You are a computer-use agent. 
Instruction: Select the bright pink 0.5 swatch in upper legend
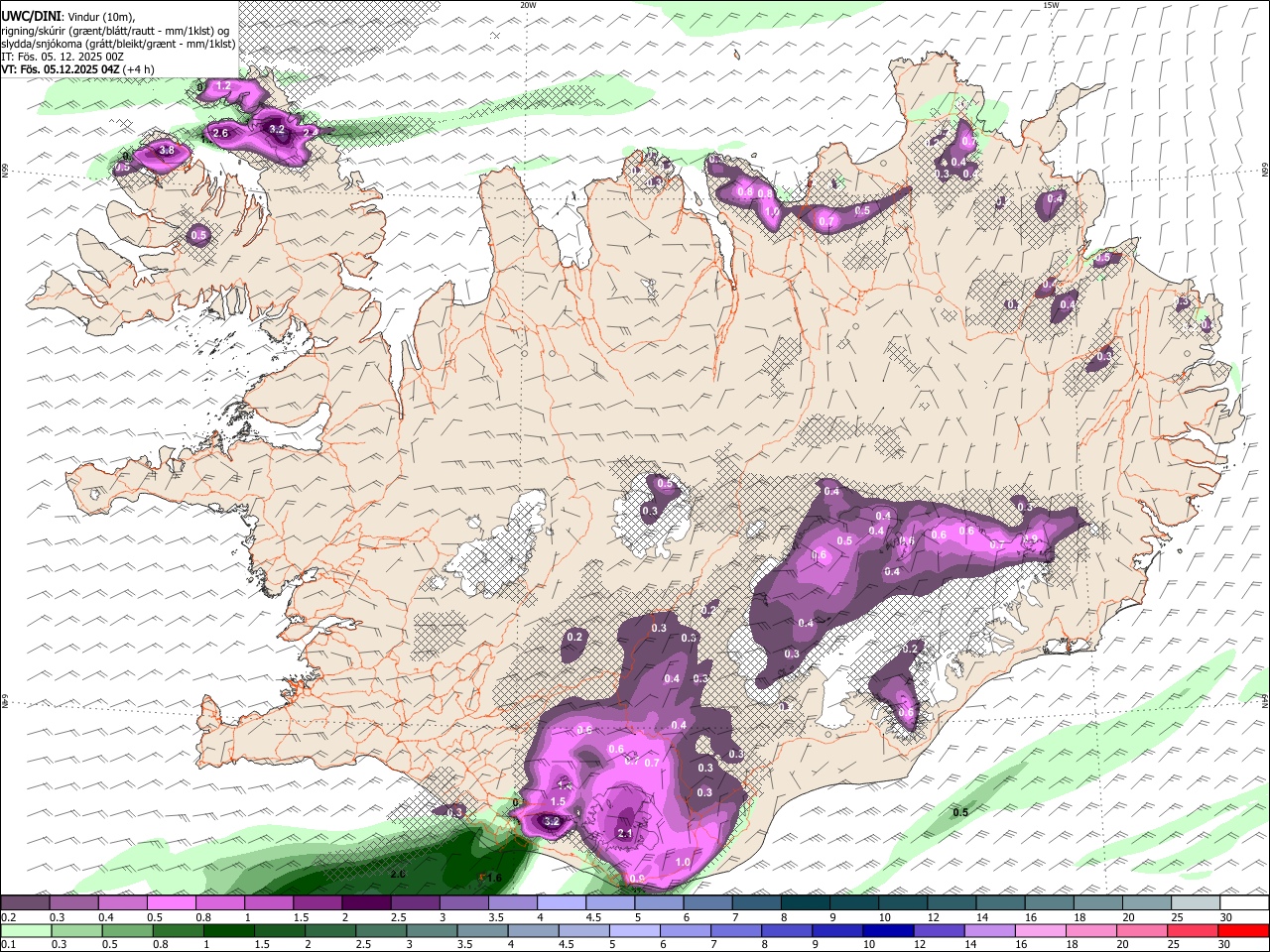(x=172, y=903)
